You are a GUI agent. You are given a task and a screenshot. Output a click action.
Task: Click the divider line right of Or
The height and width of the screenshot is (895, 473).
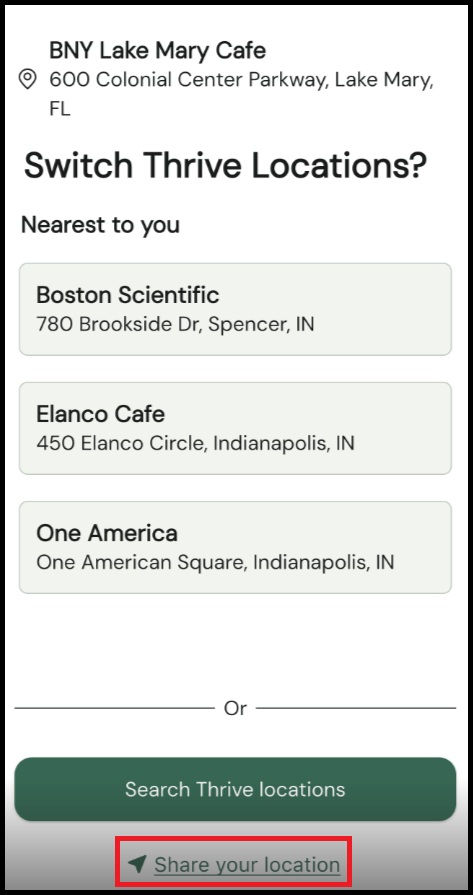tap(356, 708)
